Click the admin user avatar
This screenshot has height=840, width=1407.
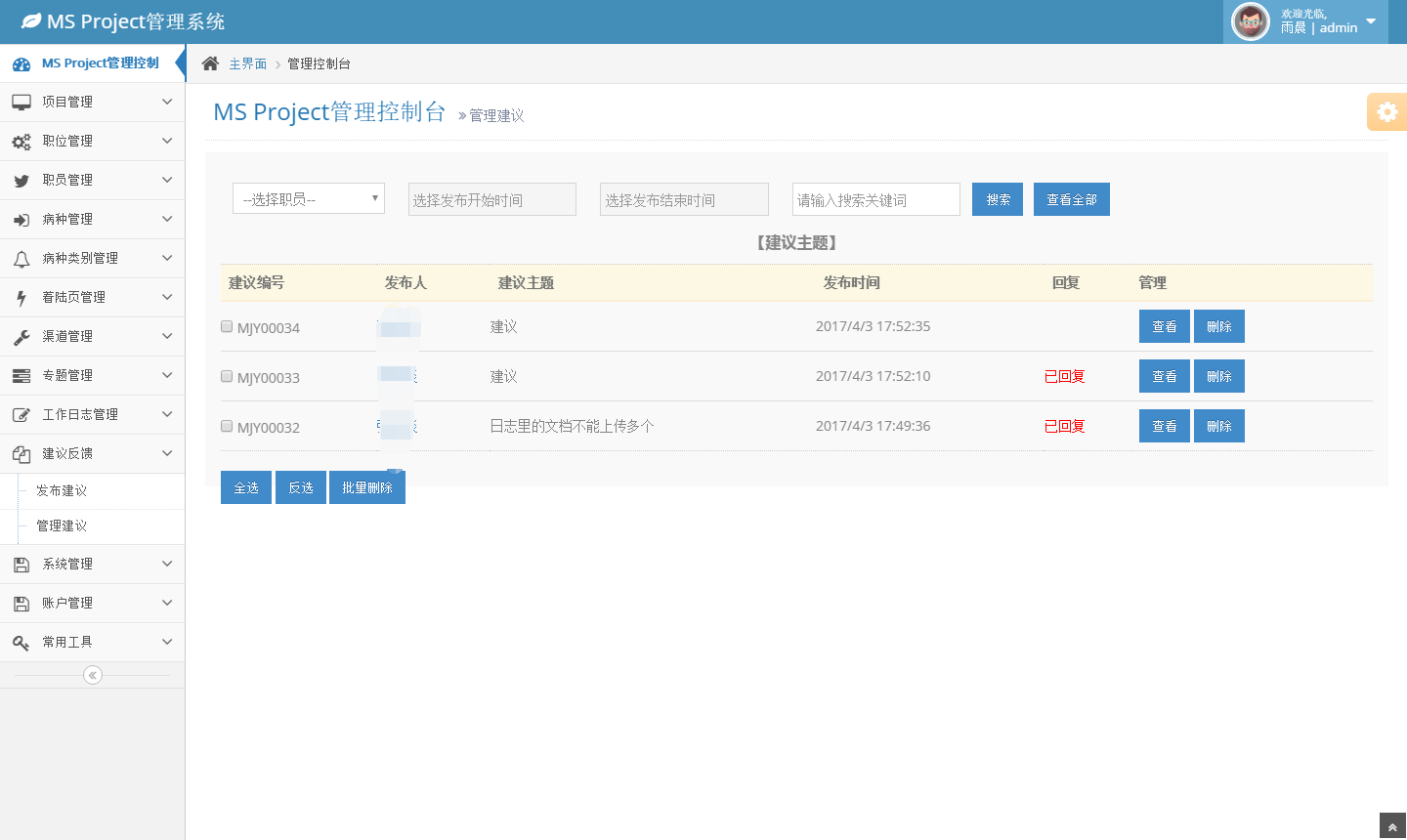[x=1250, y=21]
